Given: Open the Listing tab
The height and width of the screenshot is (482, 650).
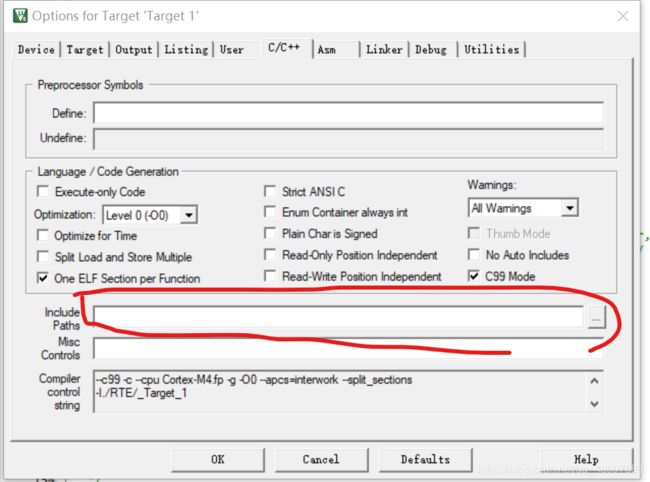Looking at the screenshot, I should click(x=186, y=50).
